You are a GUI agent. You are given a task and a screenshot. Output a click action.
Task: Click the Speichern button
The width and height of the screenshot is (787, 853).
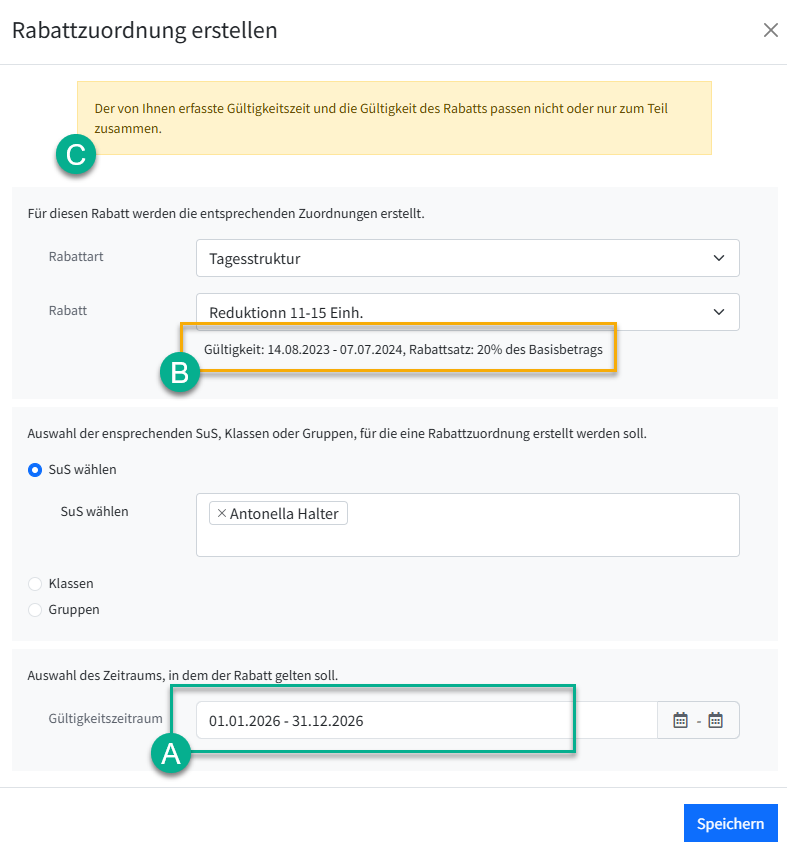click(730, 823)
